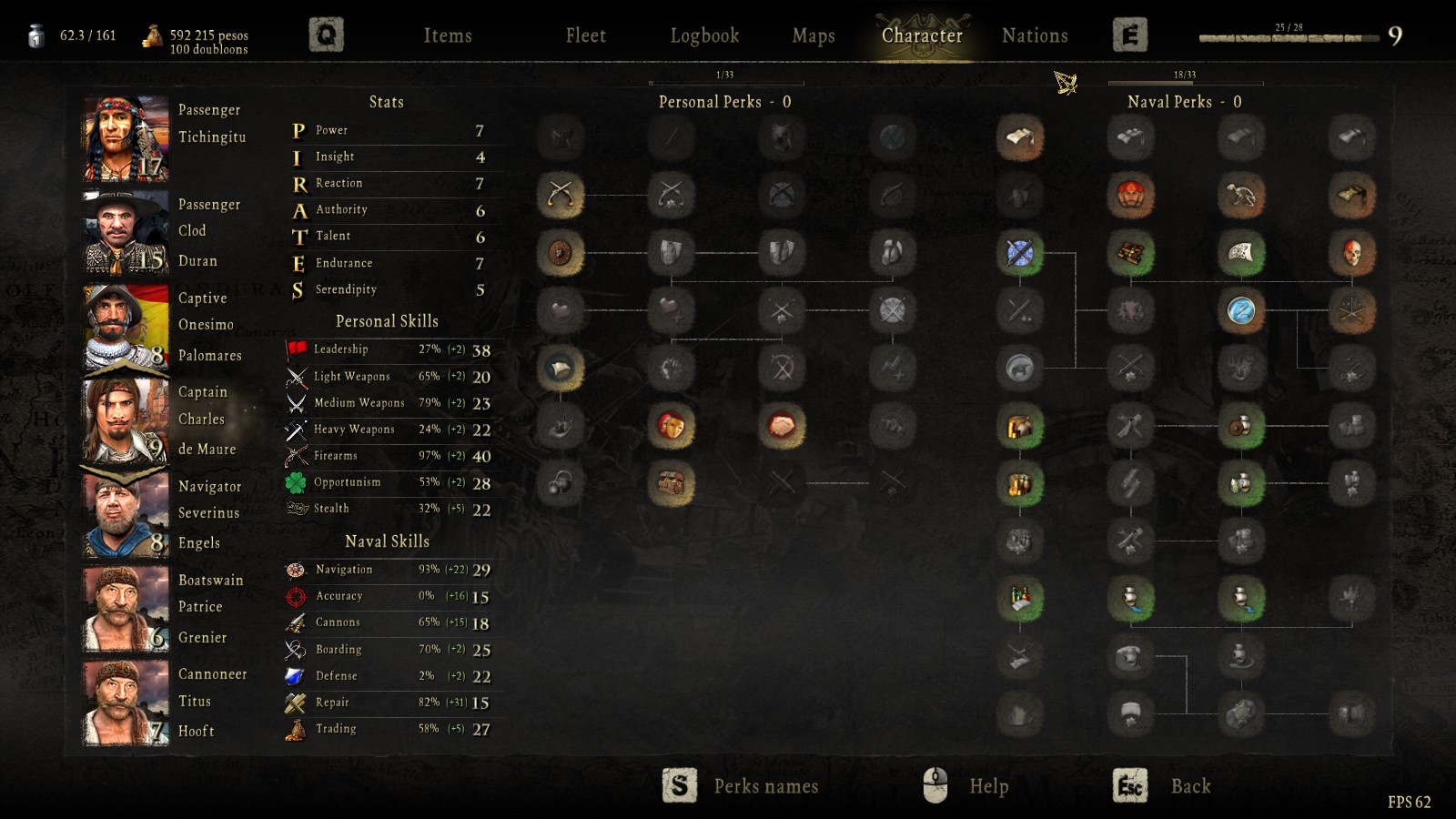Select the handshake personal perk icon
This screenshot has width=1456, height=819.
pyautogui.click(x=782, y=425)
